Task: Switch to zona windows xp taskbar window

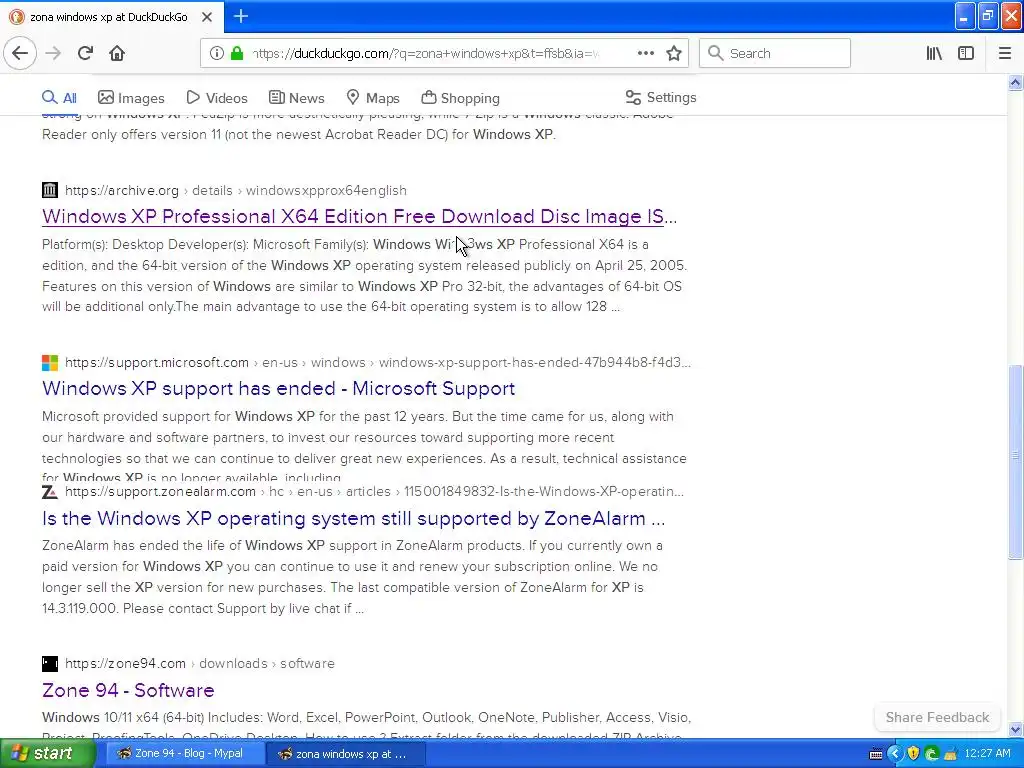Action: pos(345,754)
